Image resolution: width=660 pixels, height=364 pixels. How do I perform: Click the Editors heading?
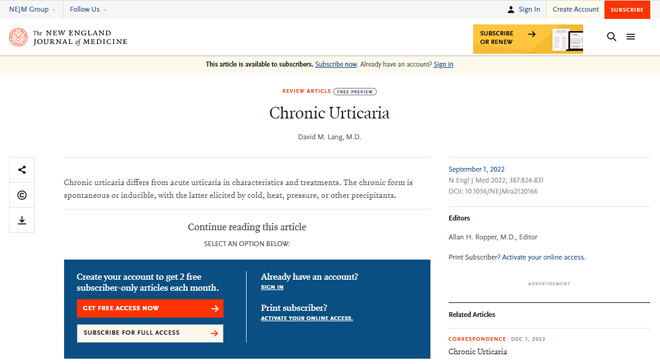(459, 218)
